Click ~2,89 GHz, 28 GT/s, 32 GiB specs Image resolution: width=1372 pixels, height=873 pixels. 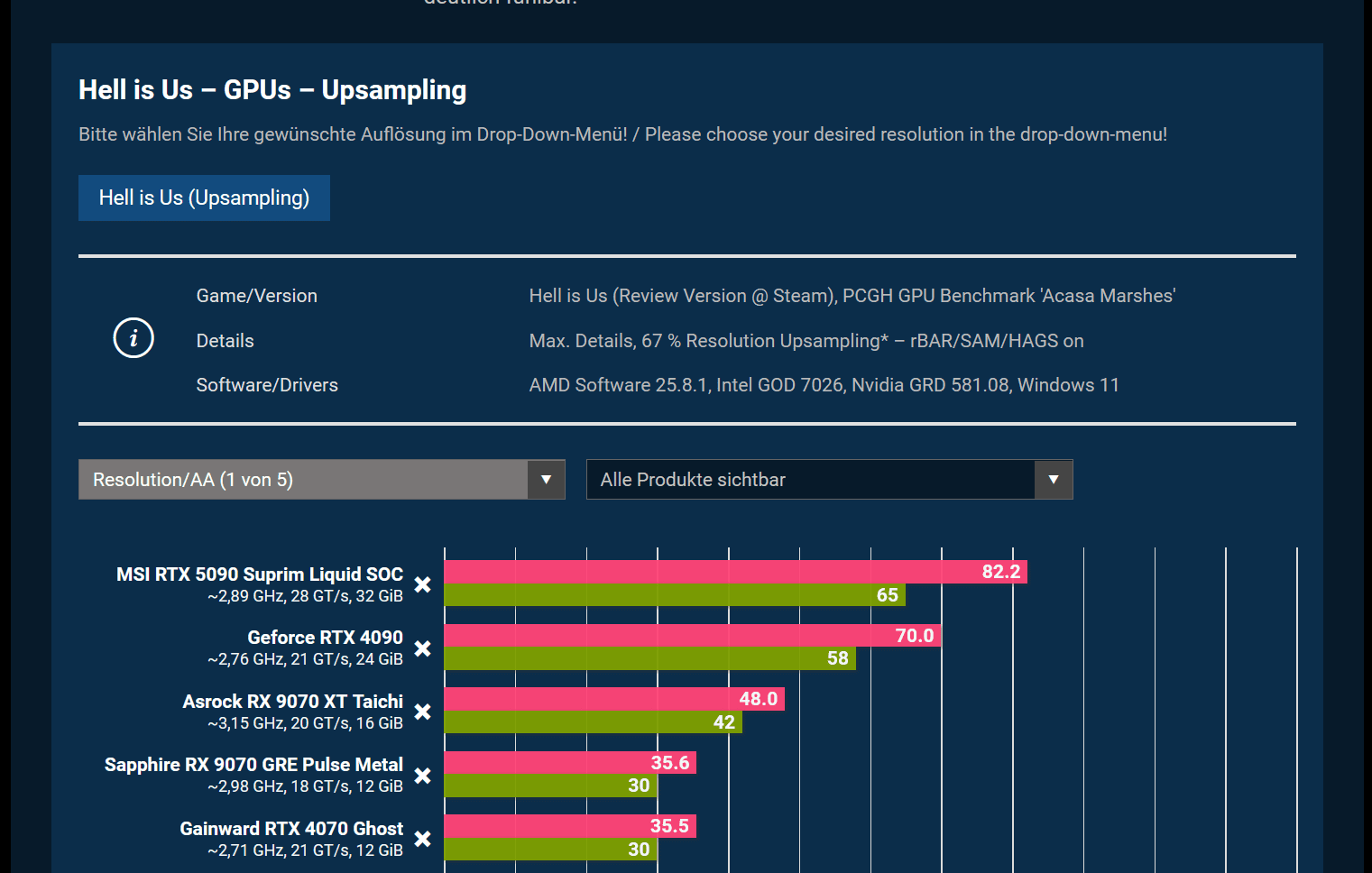pyautogui.click(x=305, y=596)
